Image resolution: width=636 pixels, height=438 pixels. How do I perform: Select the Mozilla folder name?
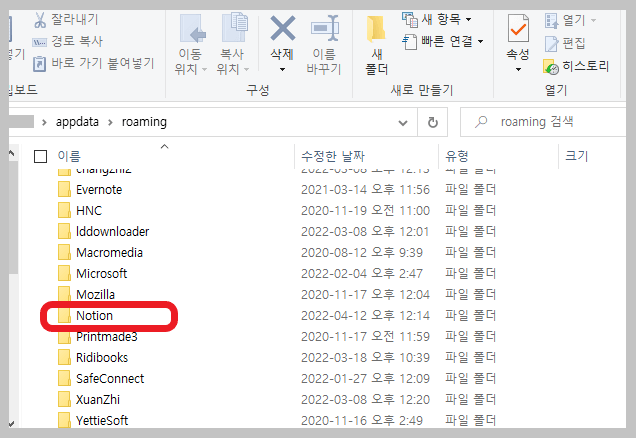[96, 294]
